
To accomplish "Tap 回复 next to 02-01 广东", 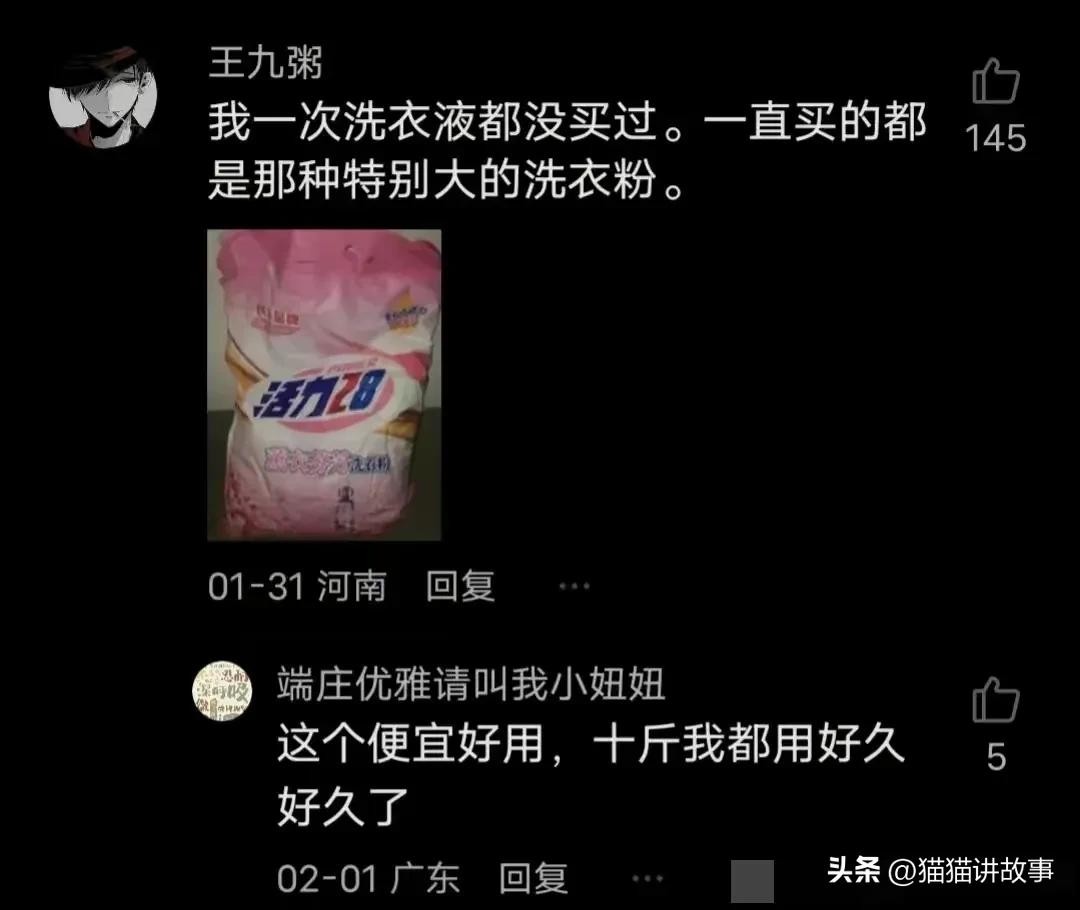I will click(x=533, y=878).
